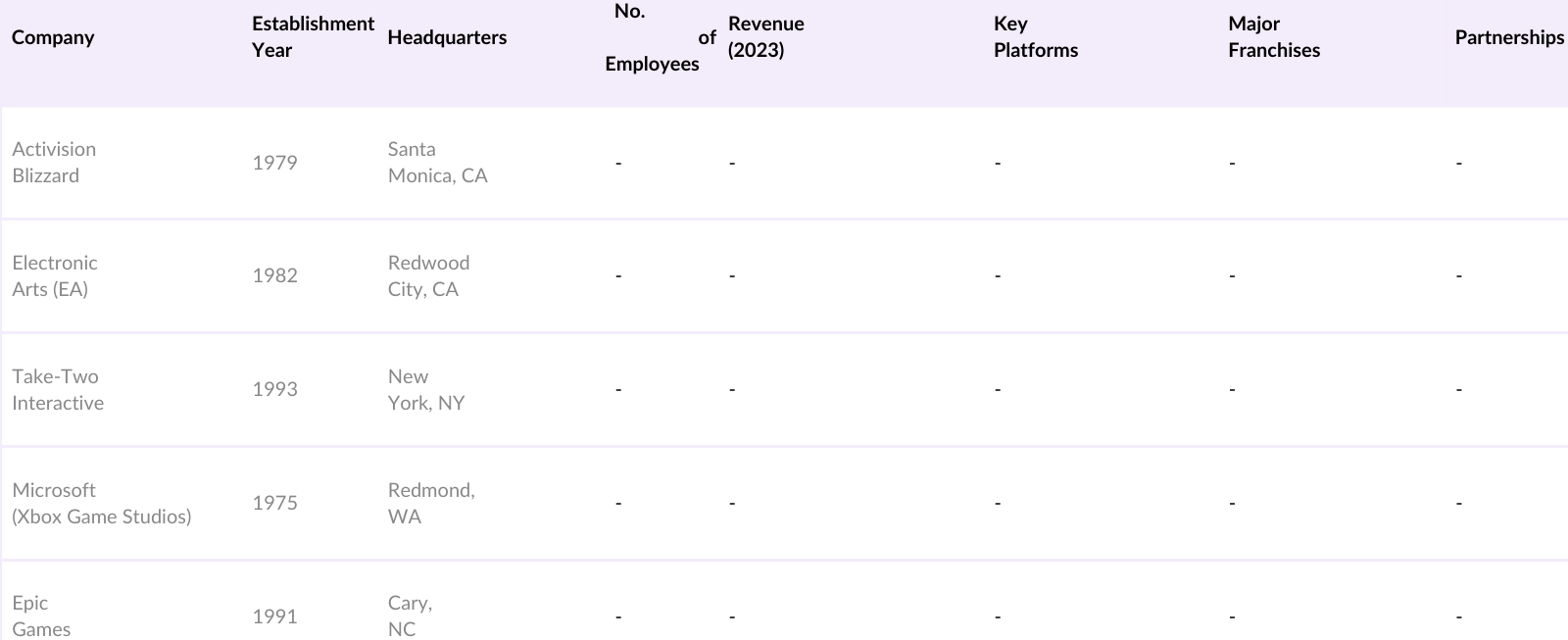1568x640 pixels.
Task: Click the Redwood City, CA cell
Action: point(428,276)
